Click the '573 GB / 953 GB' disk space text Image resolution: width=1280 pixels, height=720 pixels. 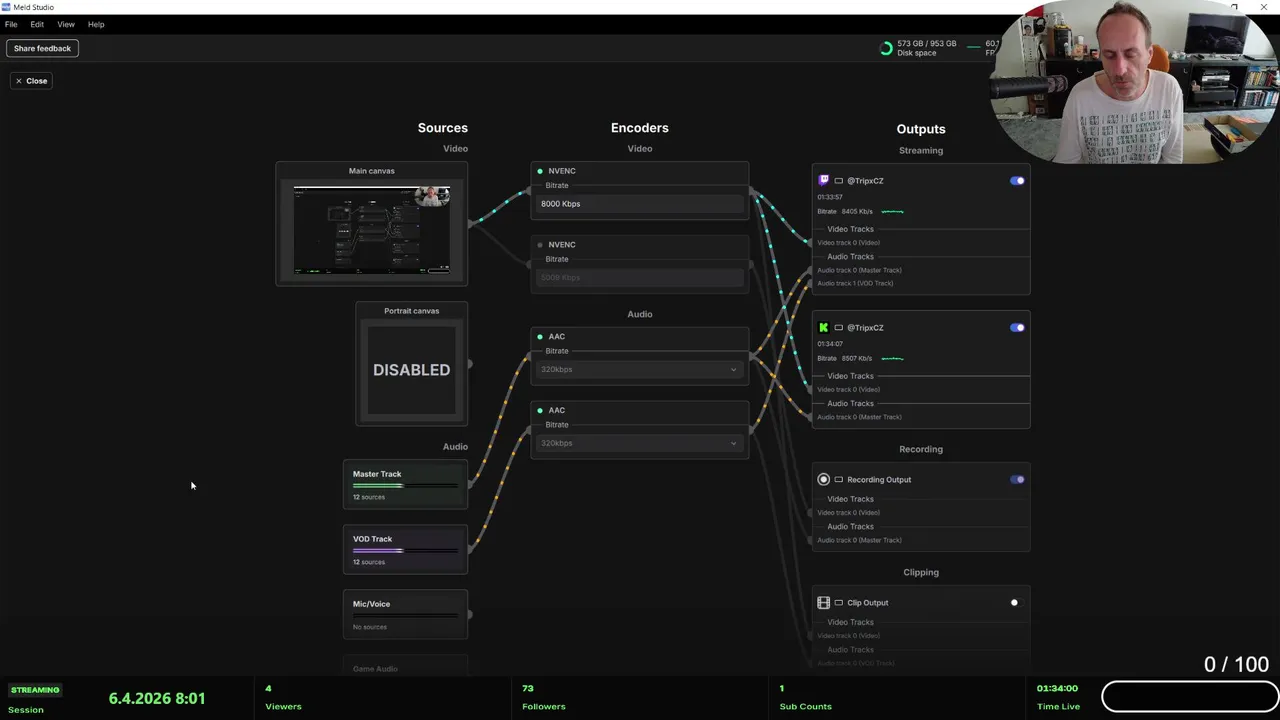point(927,44)
